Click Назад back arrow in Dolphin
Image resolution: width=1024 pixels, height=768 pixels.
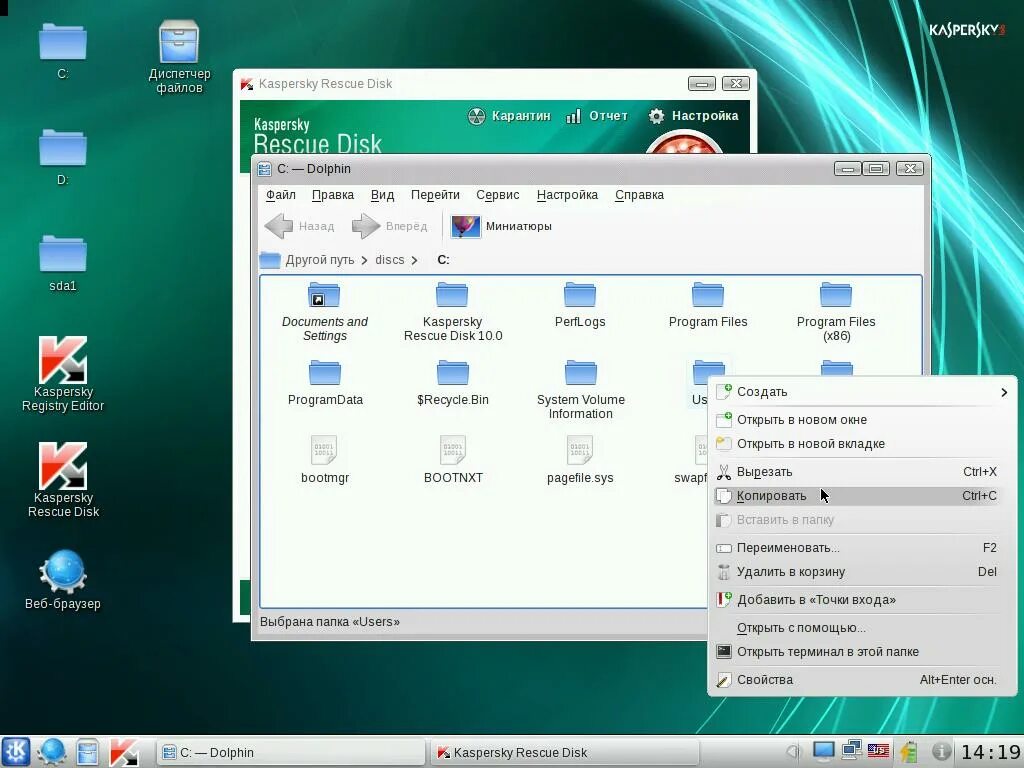pos(299,226)
